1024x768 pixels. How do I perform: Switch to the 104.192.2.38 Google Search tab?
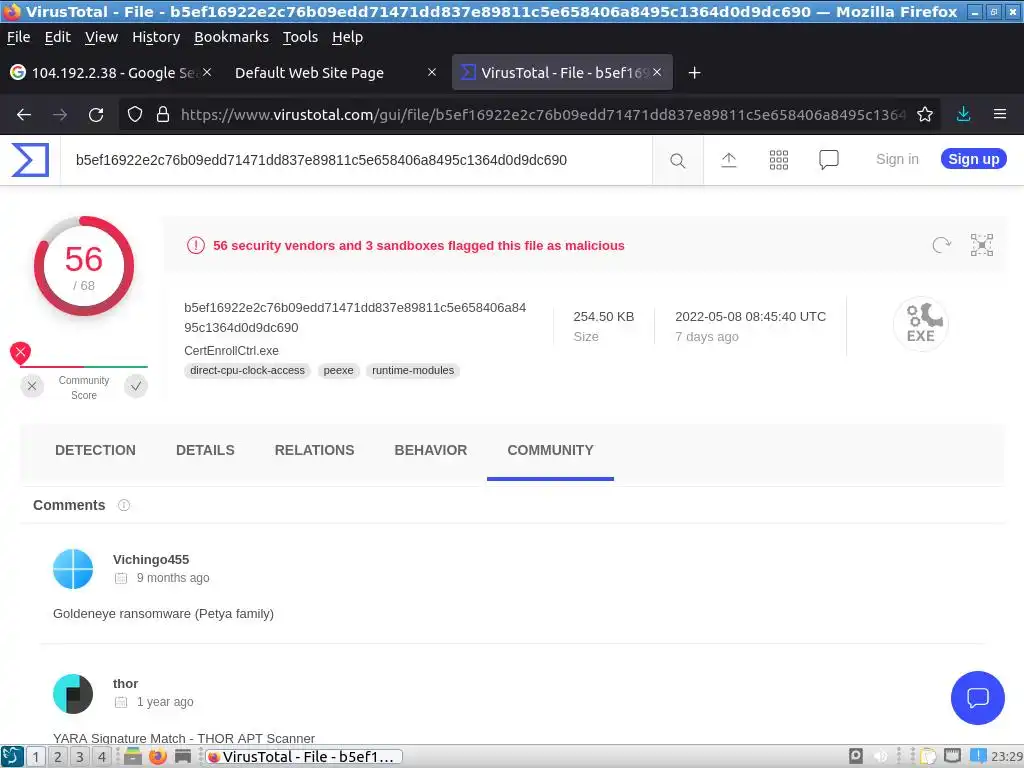111,72
